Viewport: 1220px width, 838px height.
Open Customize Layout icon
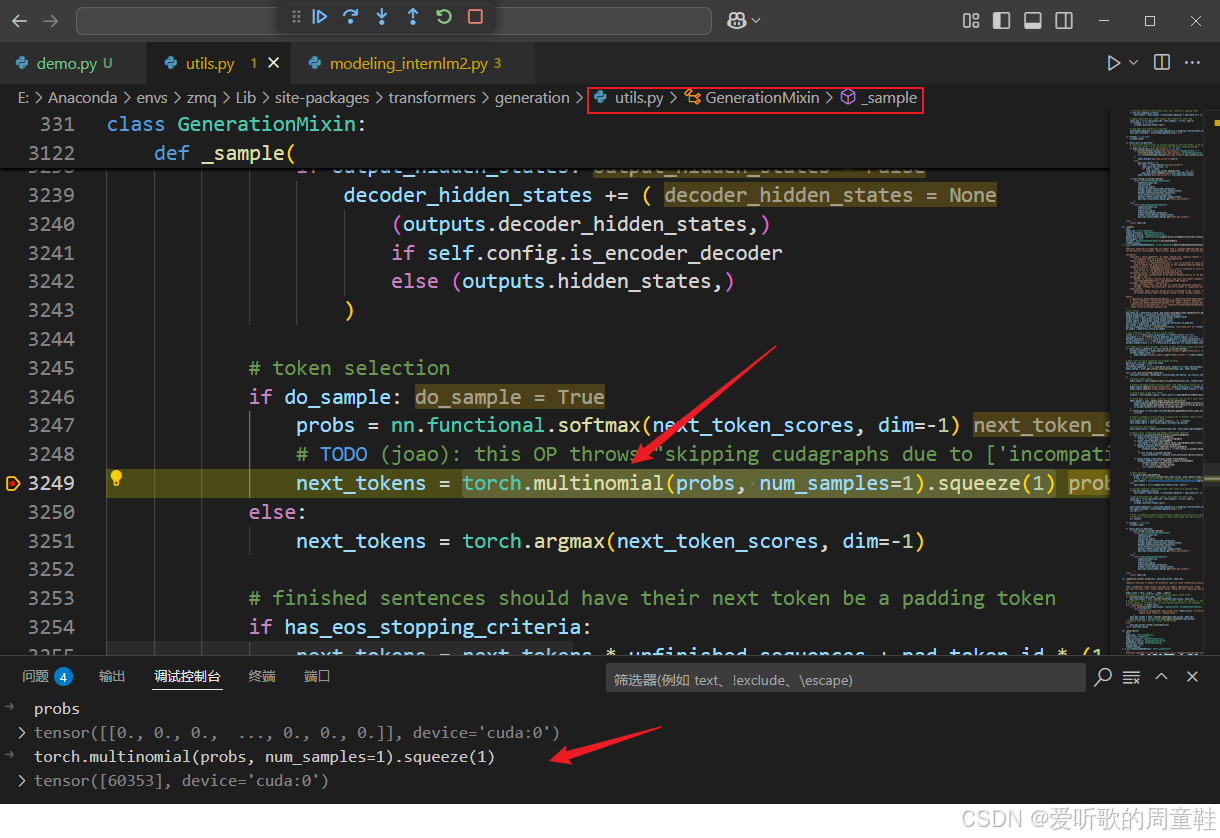click(x=971, y=21)
